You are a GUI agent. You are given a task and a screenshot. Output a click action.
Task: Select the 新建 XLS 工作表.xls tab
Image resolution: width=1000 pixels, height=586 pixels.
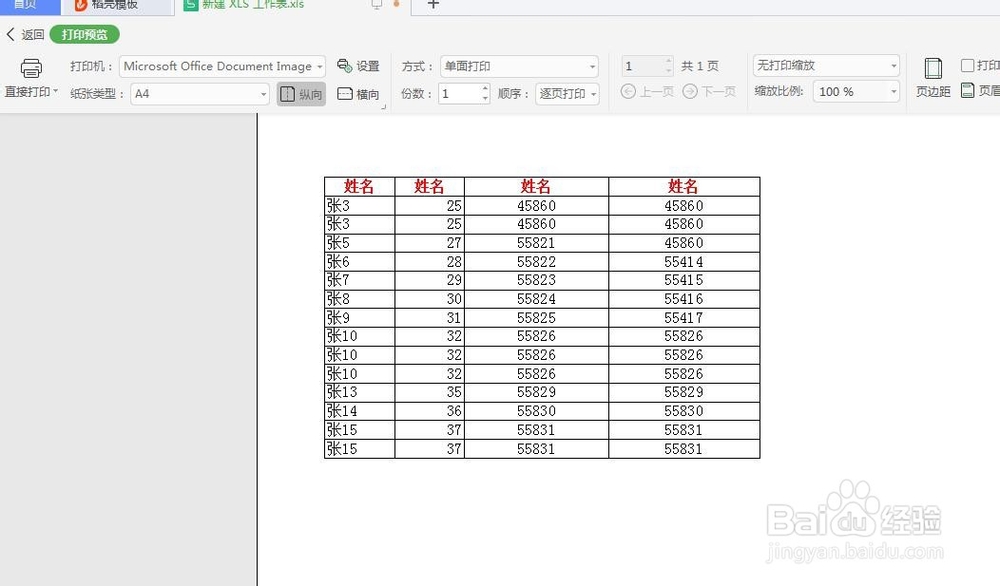[253, 5]
